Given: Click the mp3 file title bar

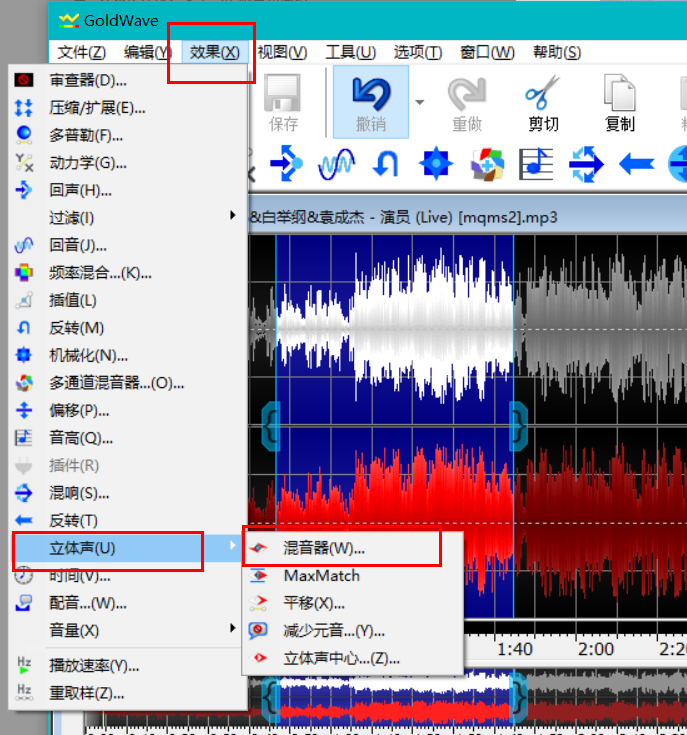Looking at the screenshot, I should [x=468, y=217].
